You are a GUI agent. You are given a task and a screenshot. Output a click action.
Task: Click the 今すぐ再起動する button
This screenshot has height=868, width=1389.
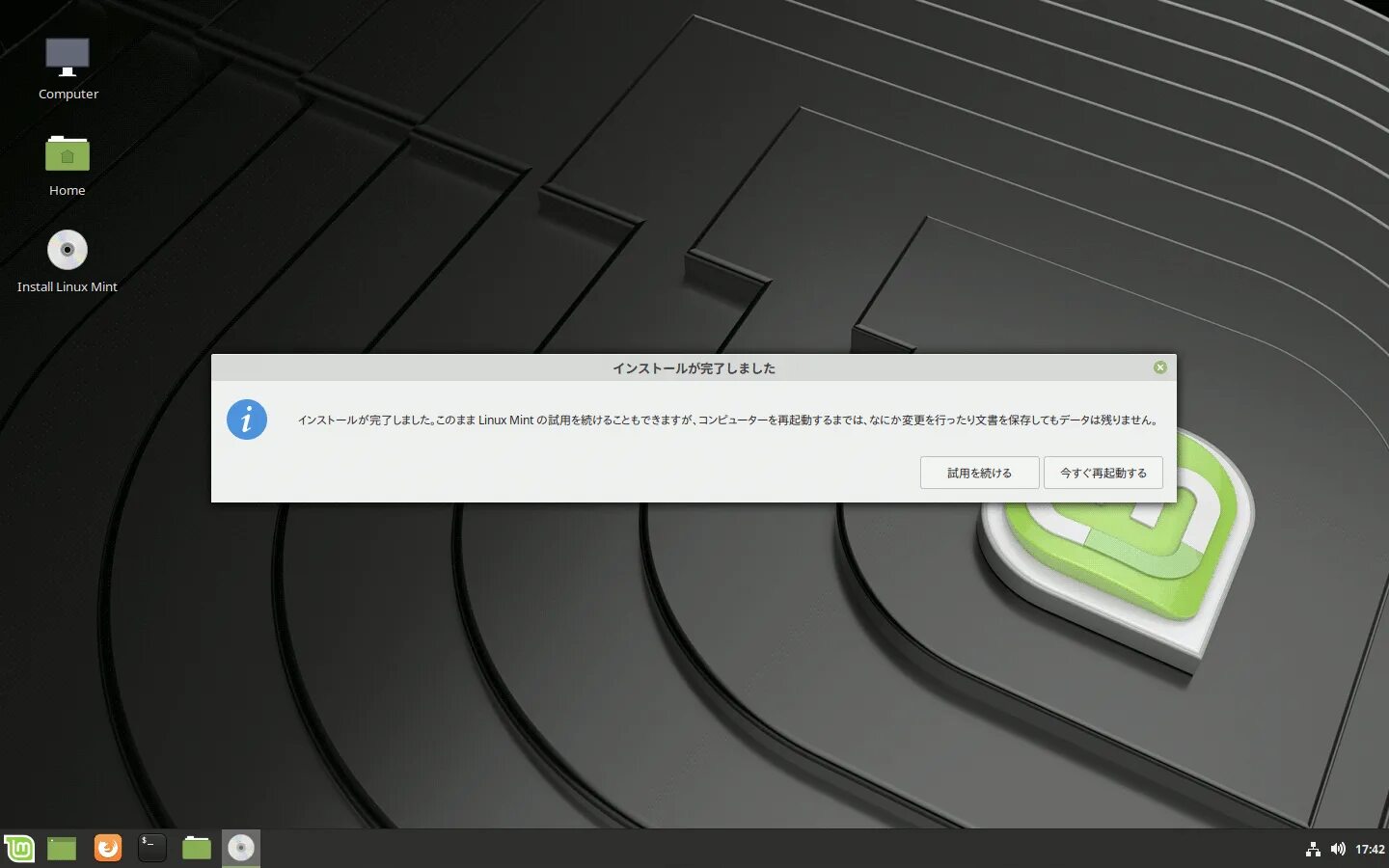point(1103,473)
